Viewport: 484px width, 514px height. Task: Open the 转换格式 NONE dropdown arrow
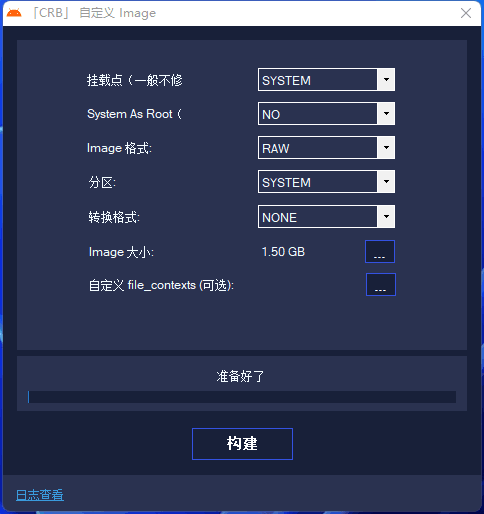(x=386, y=217)
